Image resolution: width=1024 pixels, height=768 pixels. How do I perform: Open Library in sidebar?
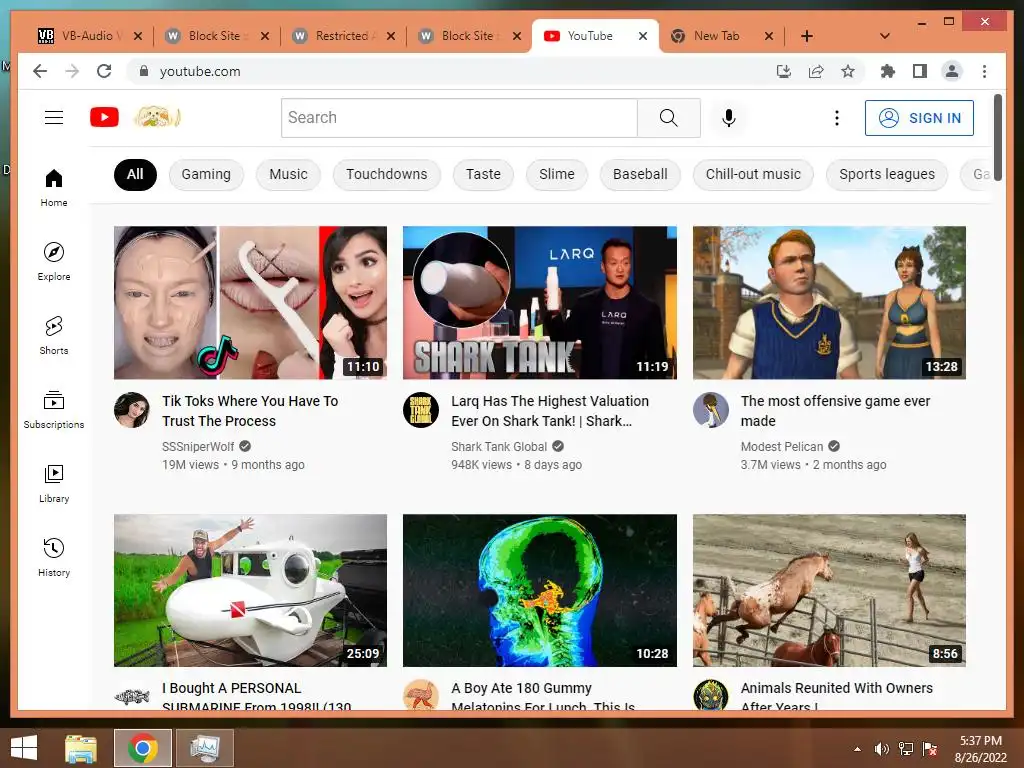(54, 483)
